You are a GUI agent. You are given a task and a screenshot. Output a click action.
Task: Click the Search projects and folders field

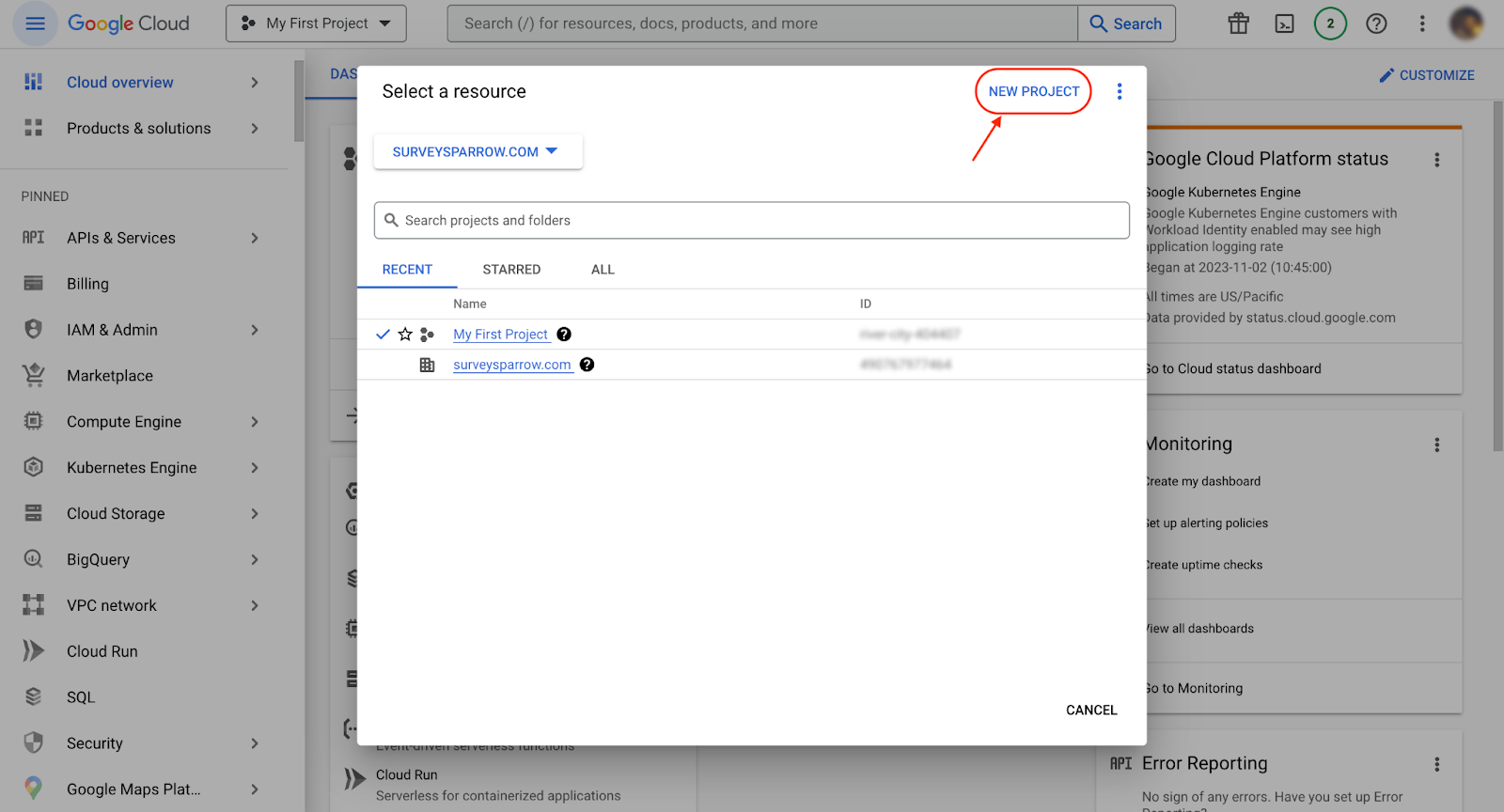(x=752, y=220)
